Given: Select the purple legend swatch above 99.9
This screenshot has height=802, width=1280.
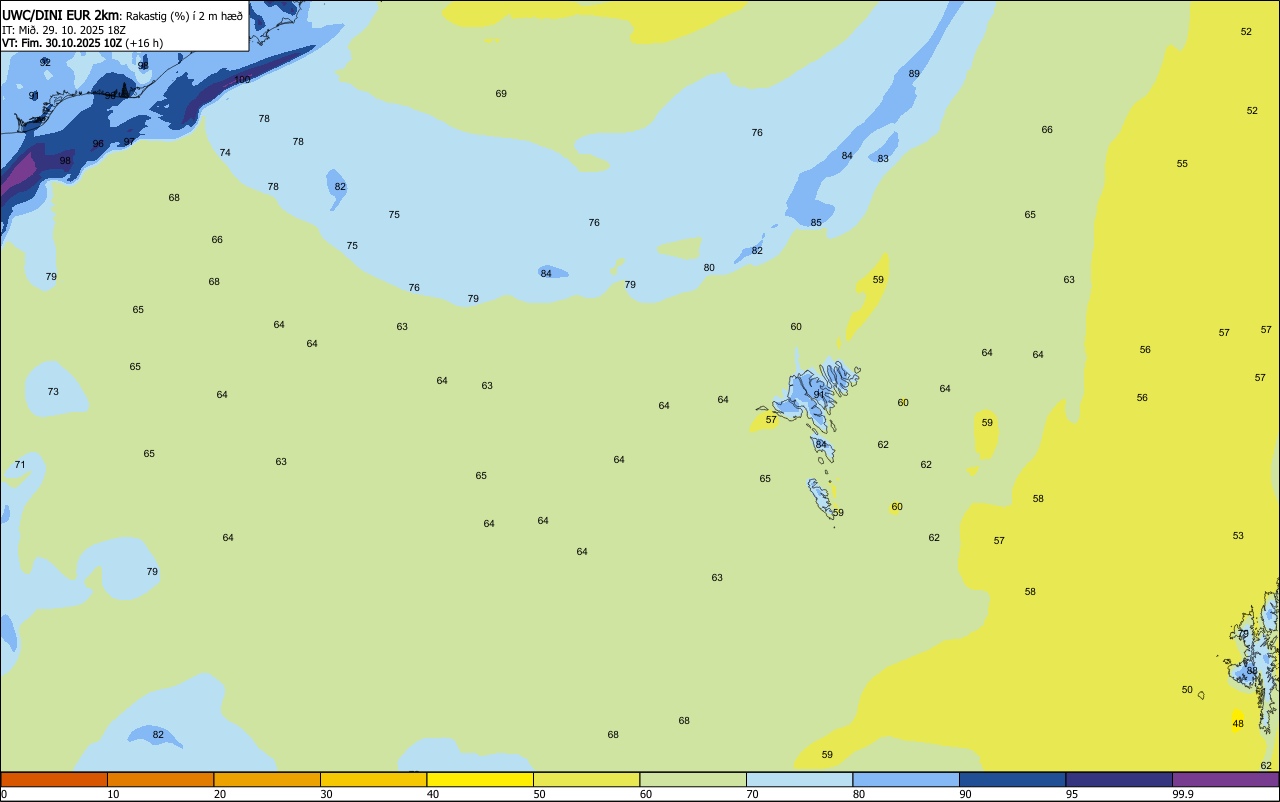Looking at the screenshot, I should click(x=1225, y=779).
